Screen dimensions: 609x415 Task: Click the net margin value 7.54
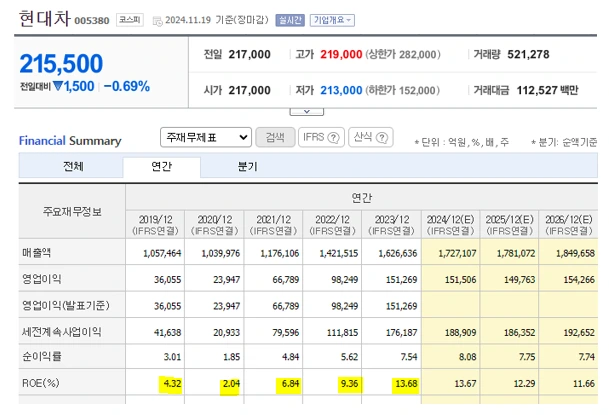click(409, 357)
